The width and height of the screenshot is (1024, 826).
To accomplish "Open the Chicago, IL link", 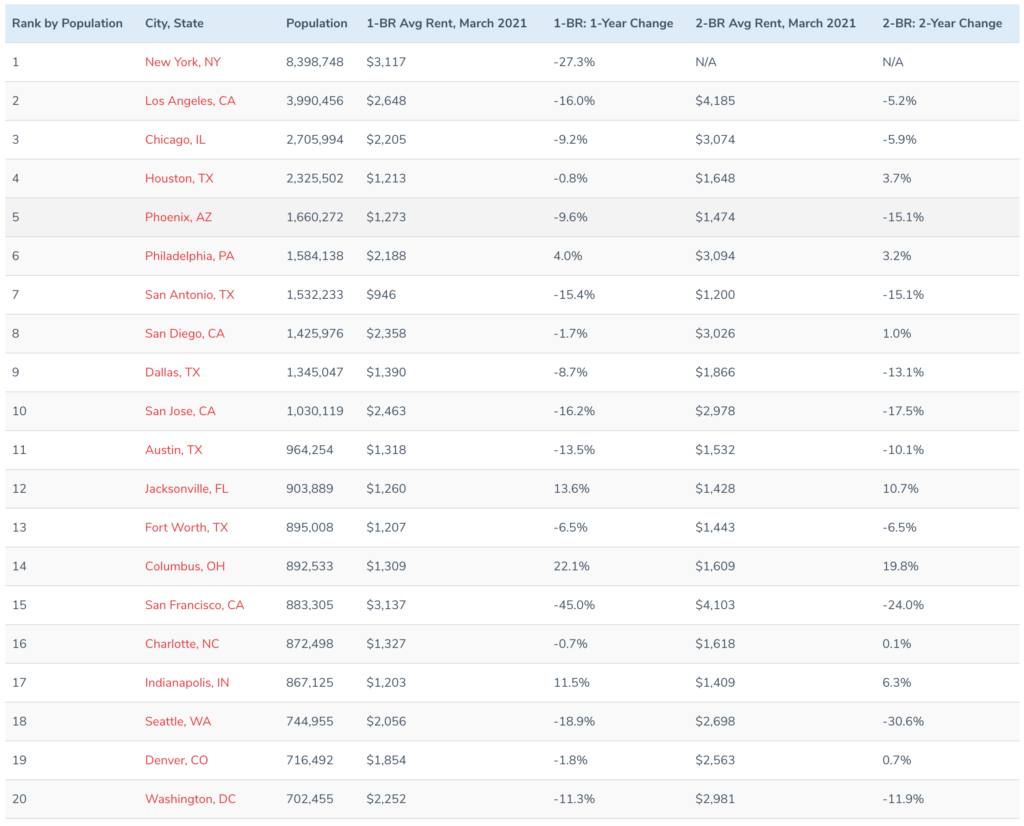I will (175, 140).
